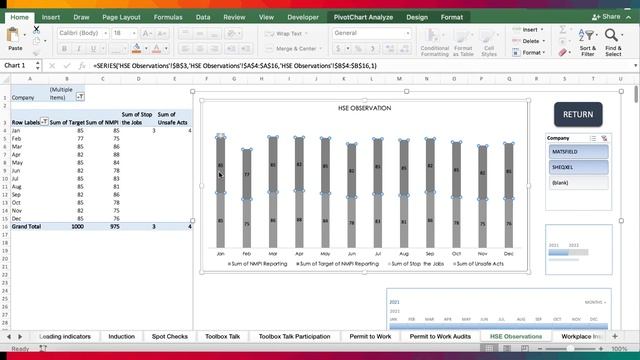Toggle Underline formatting
The image size is (640, 360).
pyautogui.click(x=93, y=49)
